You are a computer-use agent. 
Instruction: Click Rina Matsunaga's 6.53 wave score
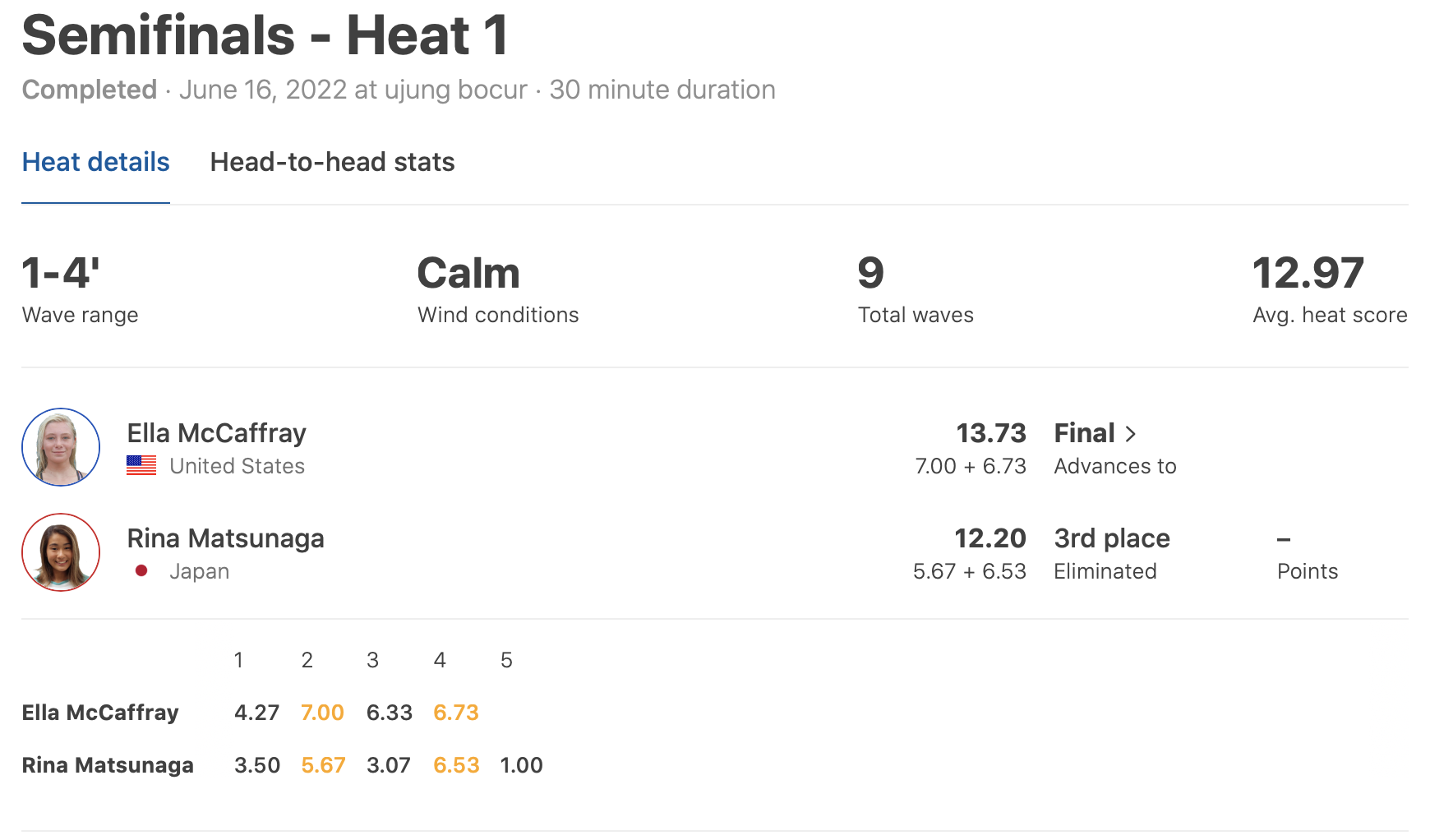coord(456,765)
